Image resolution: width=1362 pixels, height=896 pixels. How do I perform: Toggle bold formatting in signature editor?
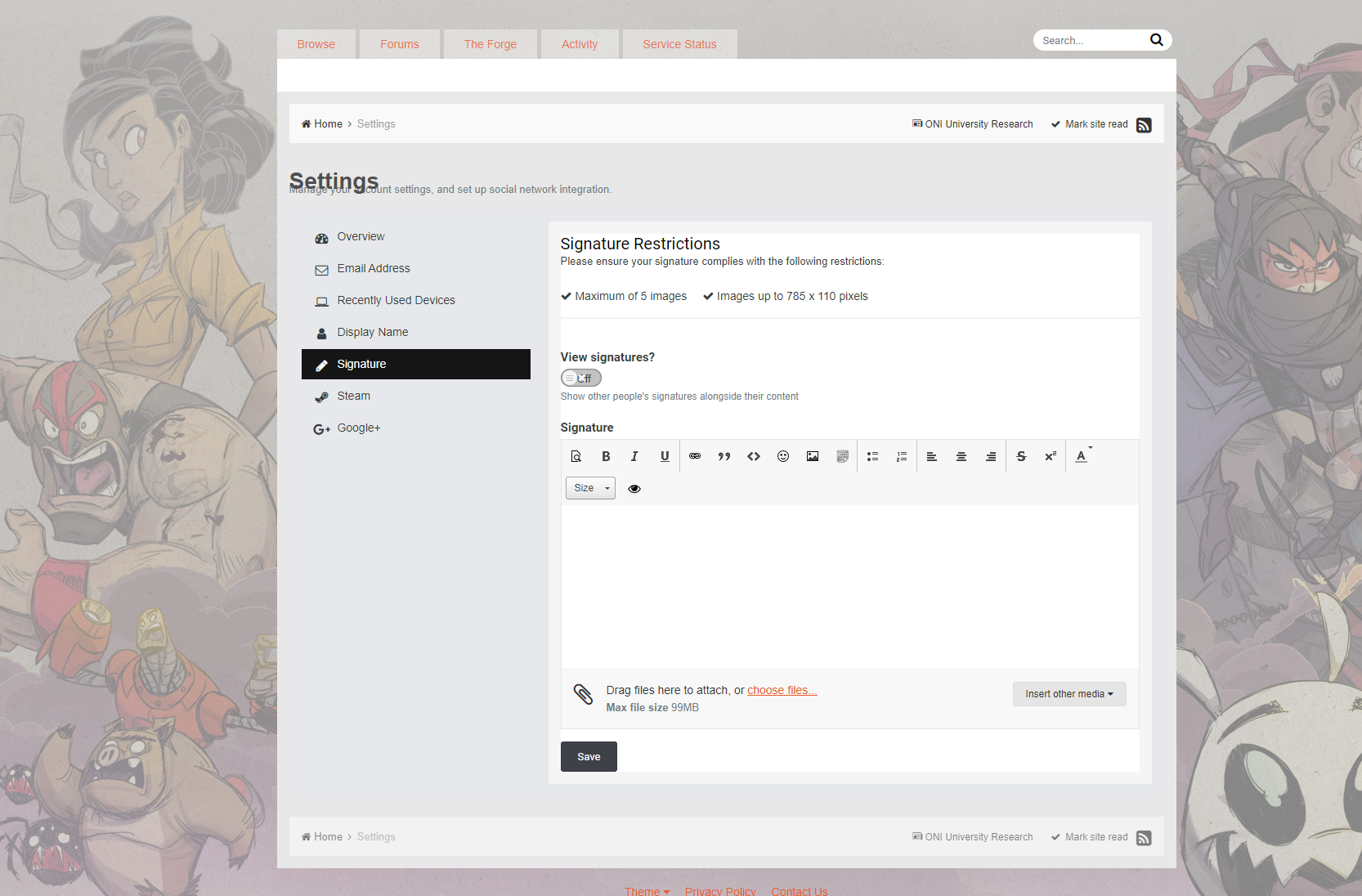pos(606,456)
